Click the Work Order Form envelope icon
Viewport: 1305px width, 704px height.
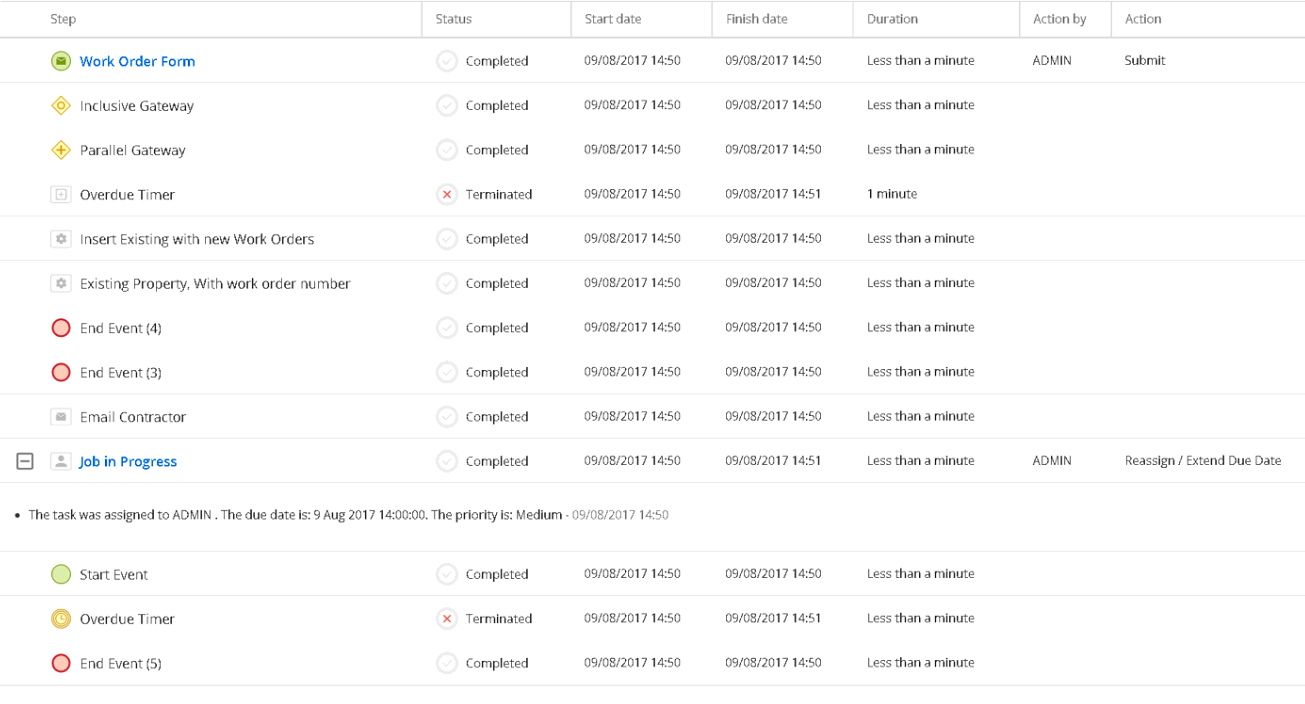61,61
